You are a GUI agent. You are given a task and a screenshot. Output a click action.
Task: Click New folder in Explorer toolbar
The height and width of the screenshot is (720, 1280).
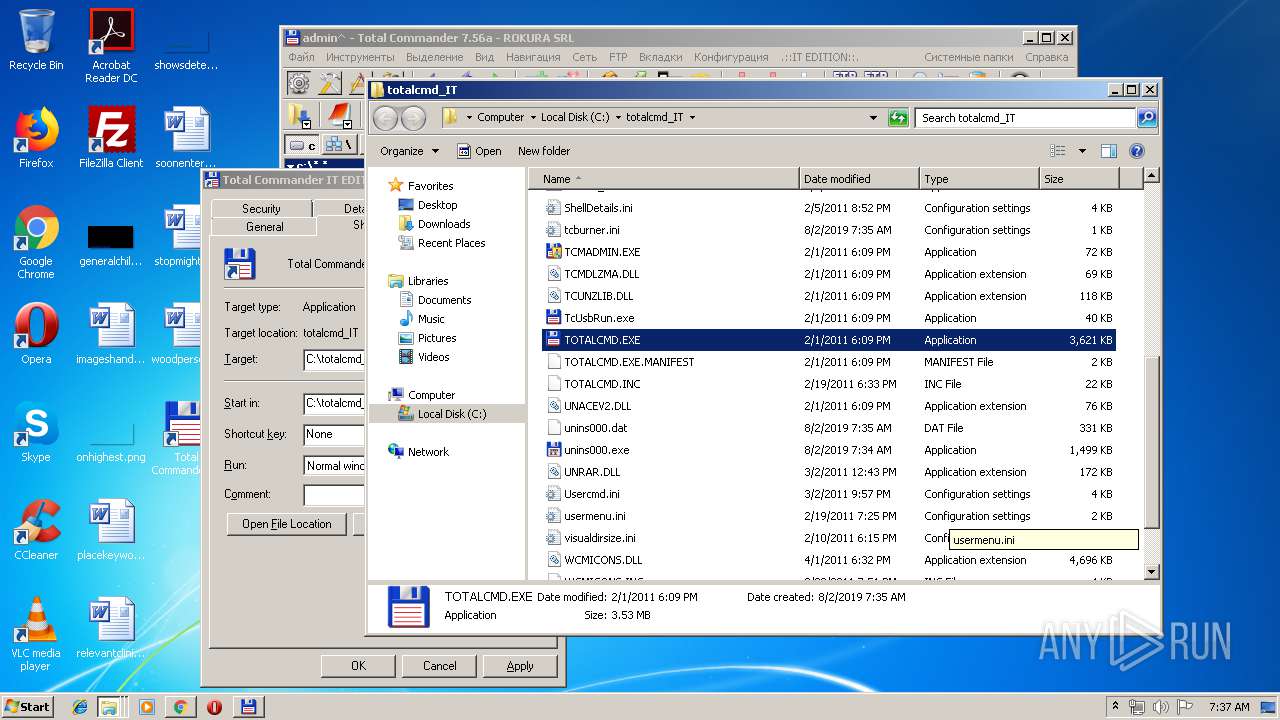544,151
